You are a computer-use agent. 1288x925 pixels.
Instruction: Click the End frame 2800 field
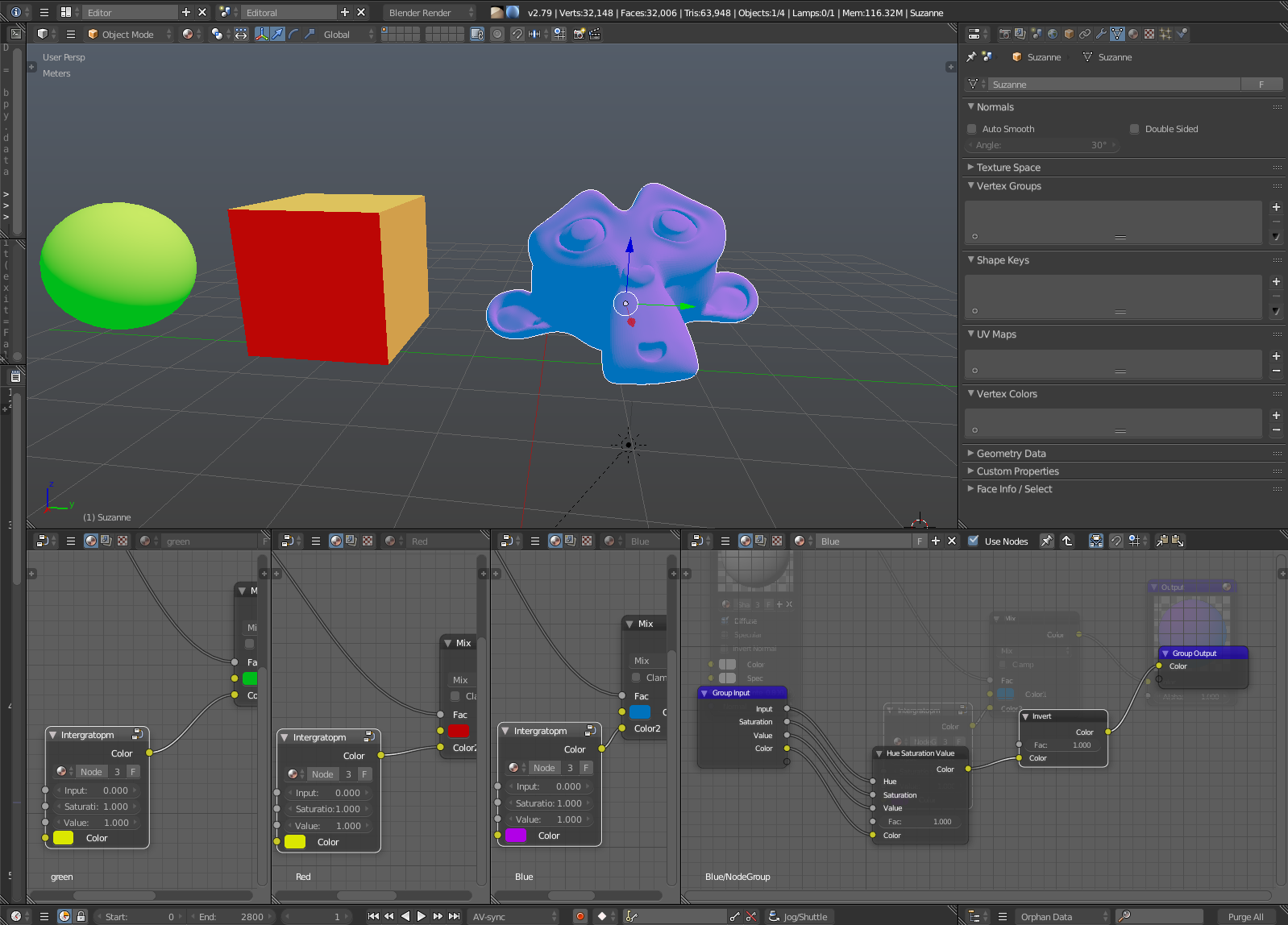231,916
